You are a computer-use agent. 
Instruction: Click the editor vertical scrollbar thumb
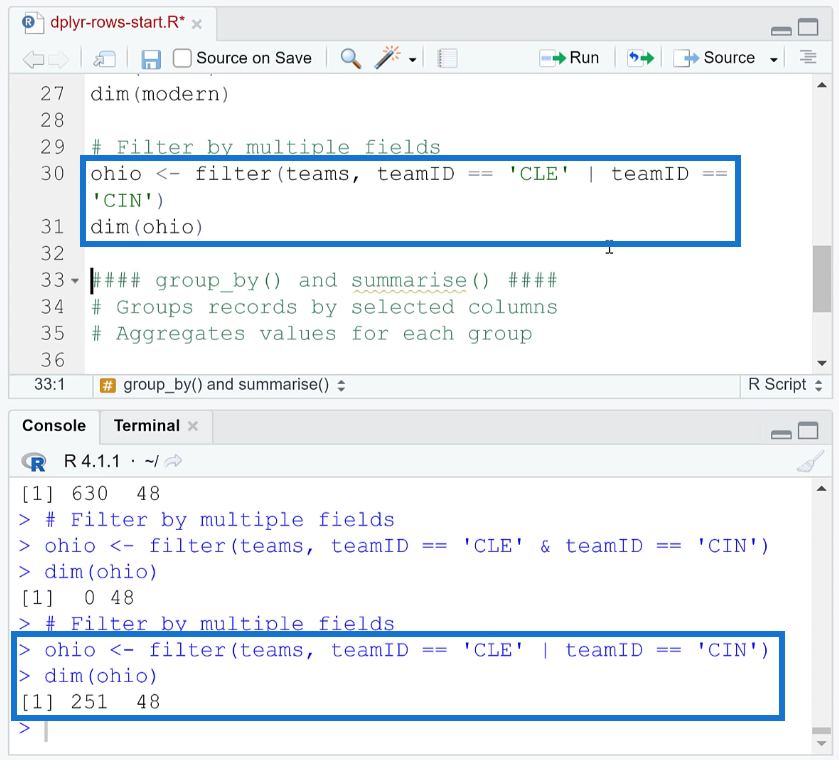coord(821,278)
